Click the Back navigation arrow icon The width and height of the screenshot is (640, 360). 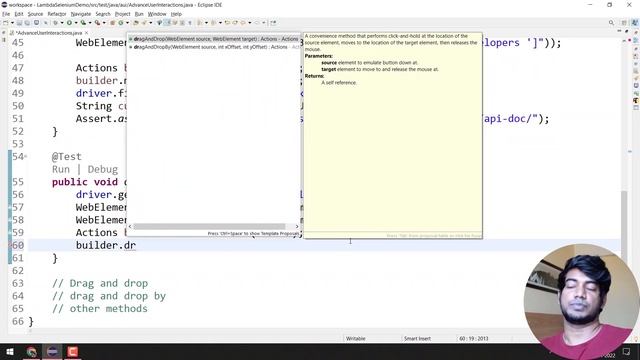pyautogui.click(x=243, y=22)
